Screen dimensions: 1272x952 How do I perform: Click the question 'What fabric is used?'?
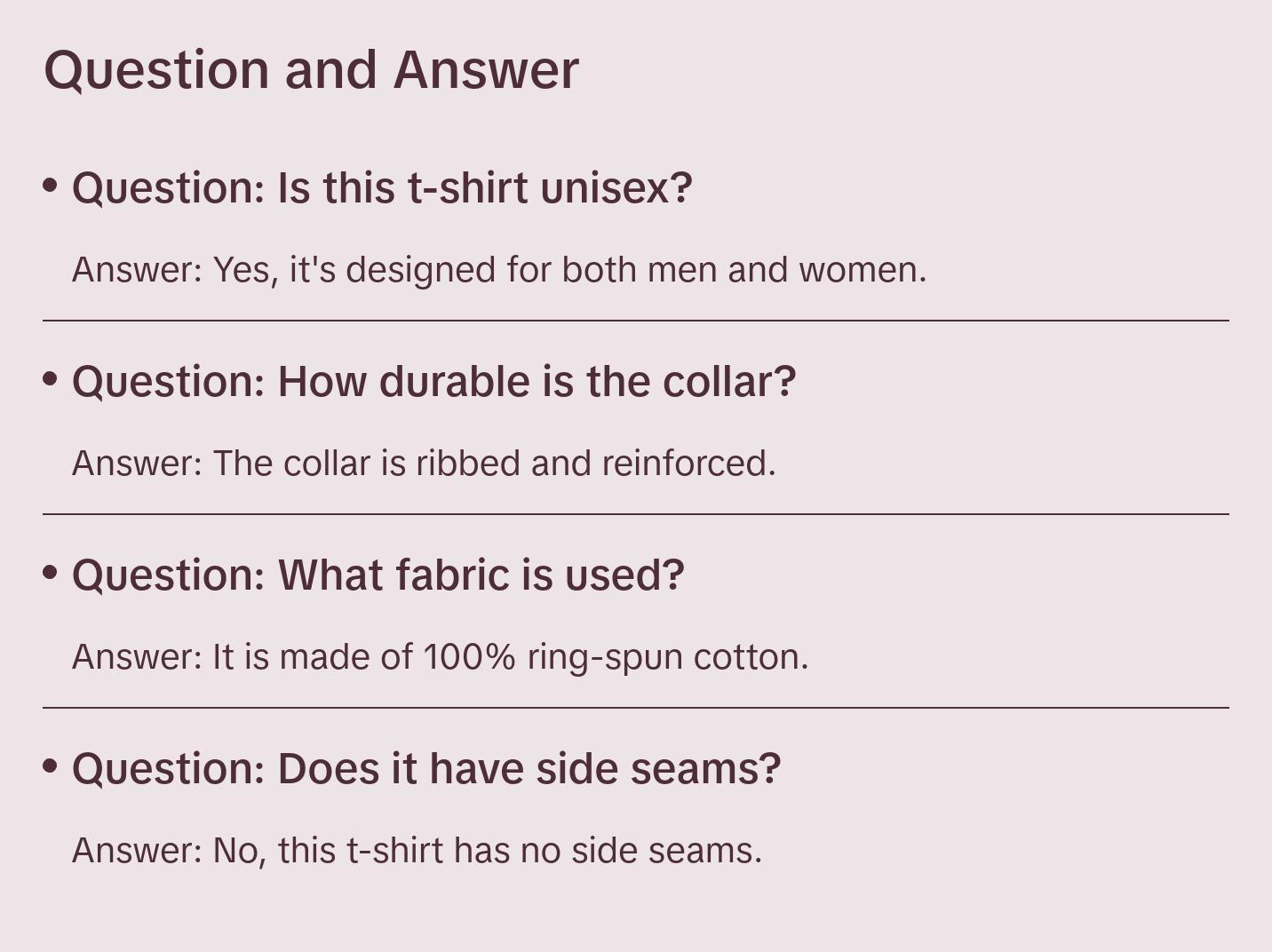(x=378, y=575)
